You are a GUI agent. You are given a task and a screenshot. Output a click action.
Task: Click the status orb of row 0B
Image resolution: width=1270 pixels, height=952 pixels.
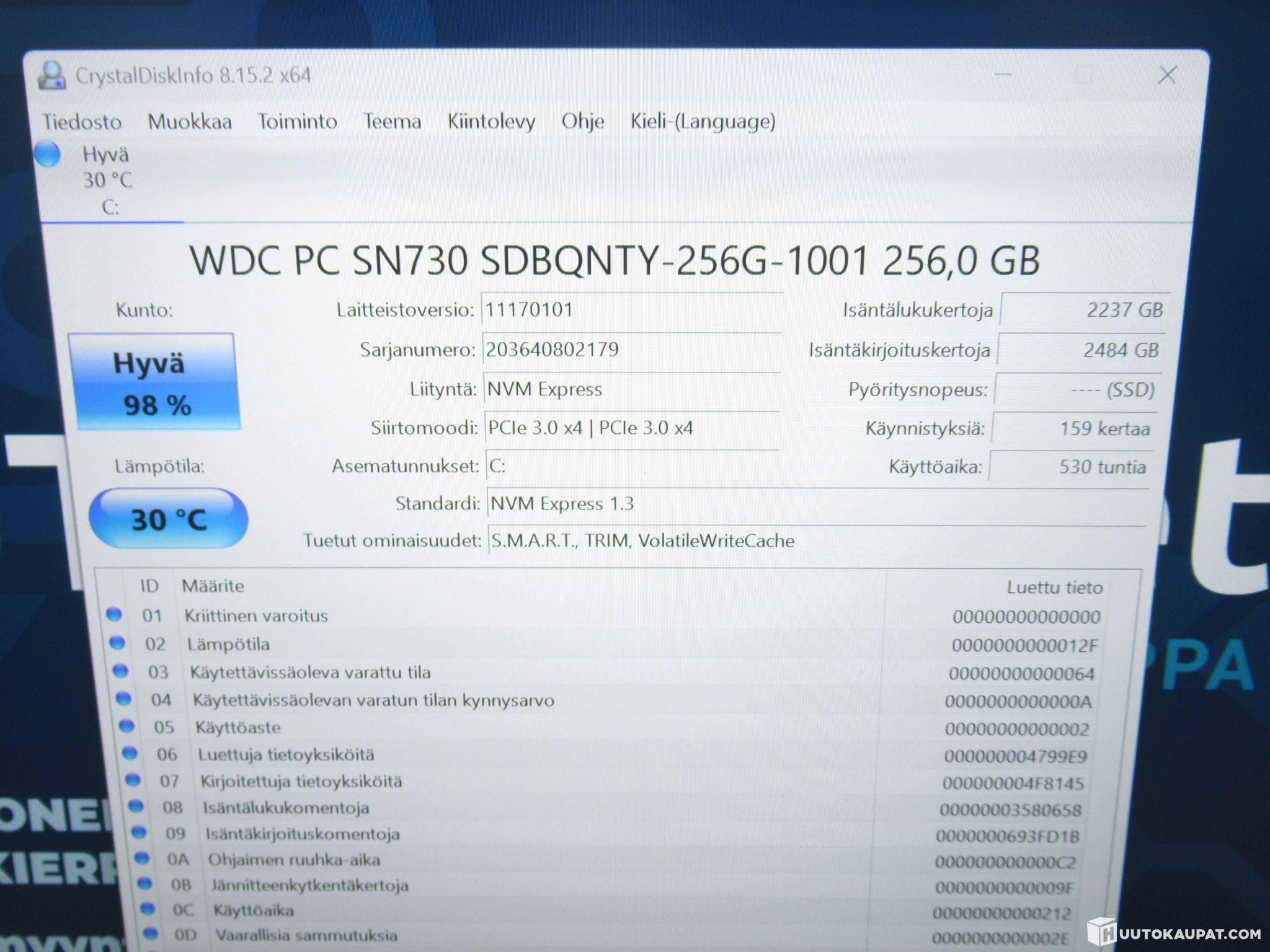(144, 883)
